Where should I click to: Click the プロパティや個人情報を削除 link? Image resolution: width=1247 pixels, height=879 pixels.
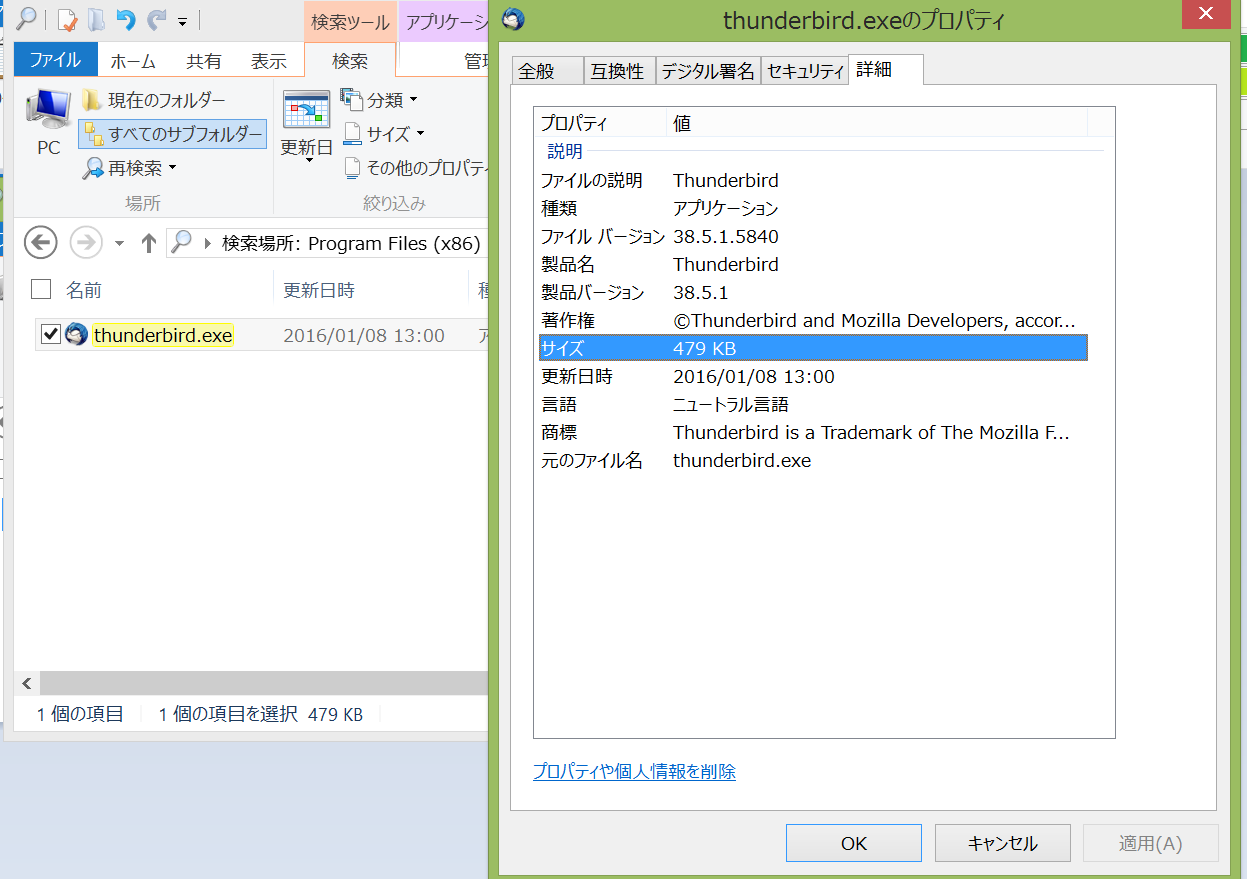point(634,772)
